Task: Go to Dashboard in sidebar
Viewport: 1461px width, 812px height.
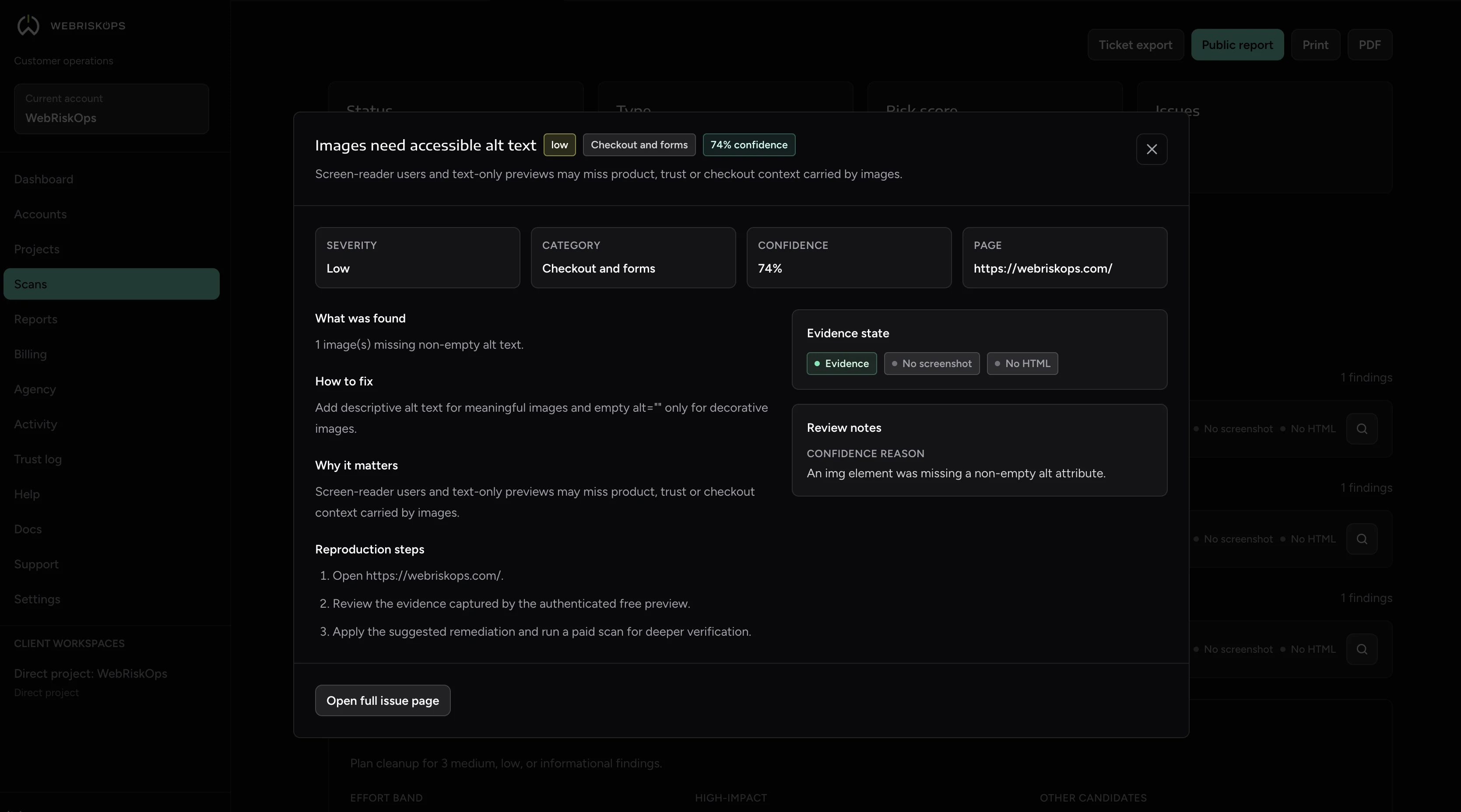Action: point(111,179)
